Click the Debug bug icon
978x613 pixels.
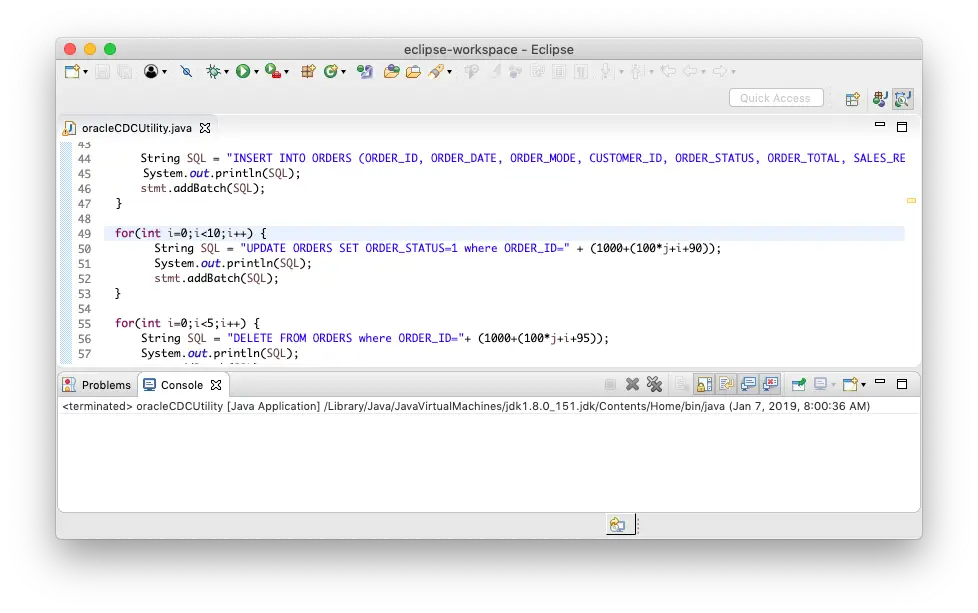[213, 71]
